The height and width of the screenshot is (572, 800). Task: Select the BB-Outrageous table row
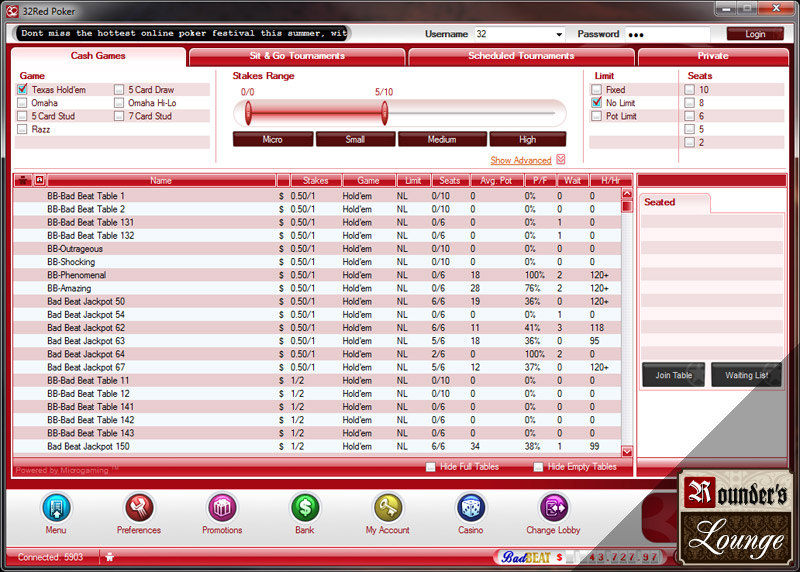pos(317,249)
